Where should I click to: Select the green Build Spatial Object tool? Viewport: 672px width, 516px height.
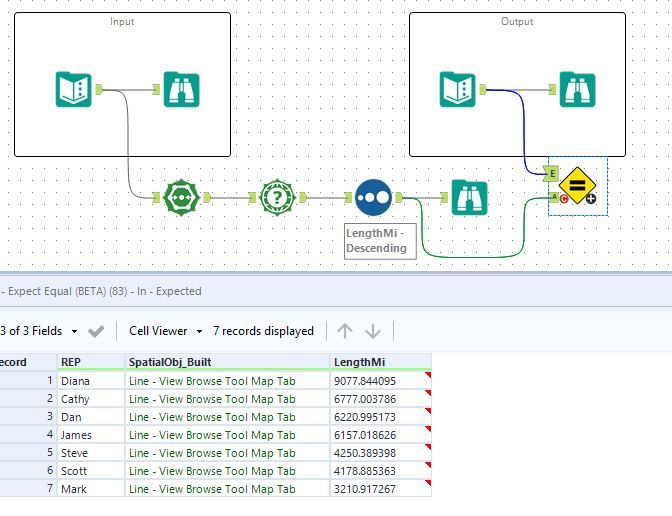182,198
